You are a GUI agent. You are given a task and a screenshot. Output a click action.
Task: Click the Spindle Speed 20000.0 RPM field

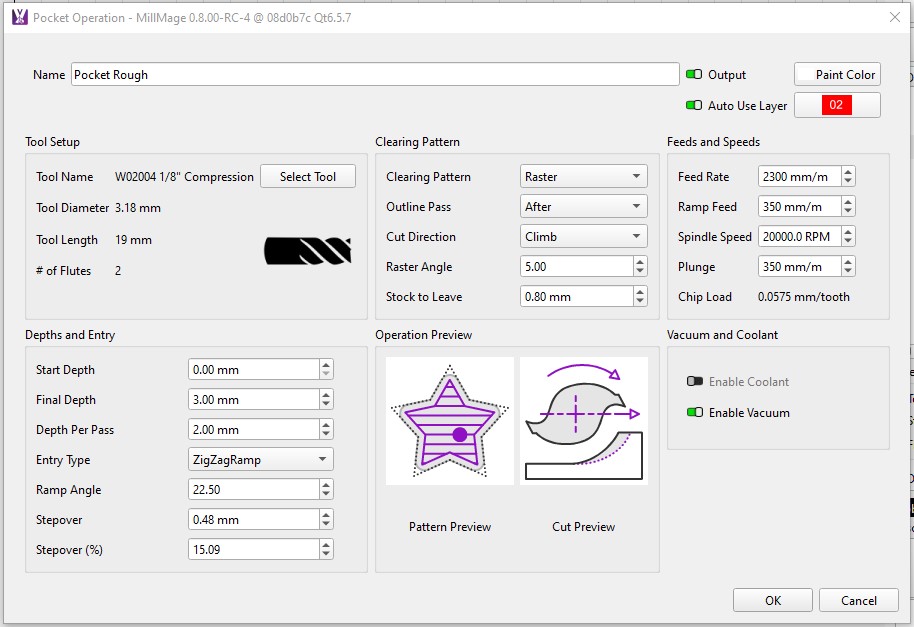point(799,237)
